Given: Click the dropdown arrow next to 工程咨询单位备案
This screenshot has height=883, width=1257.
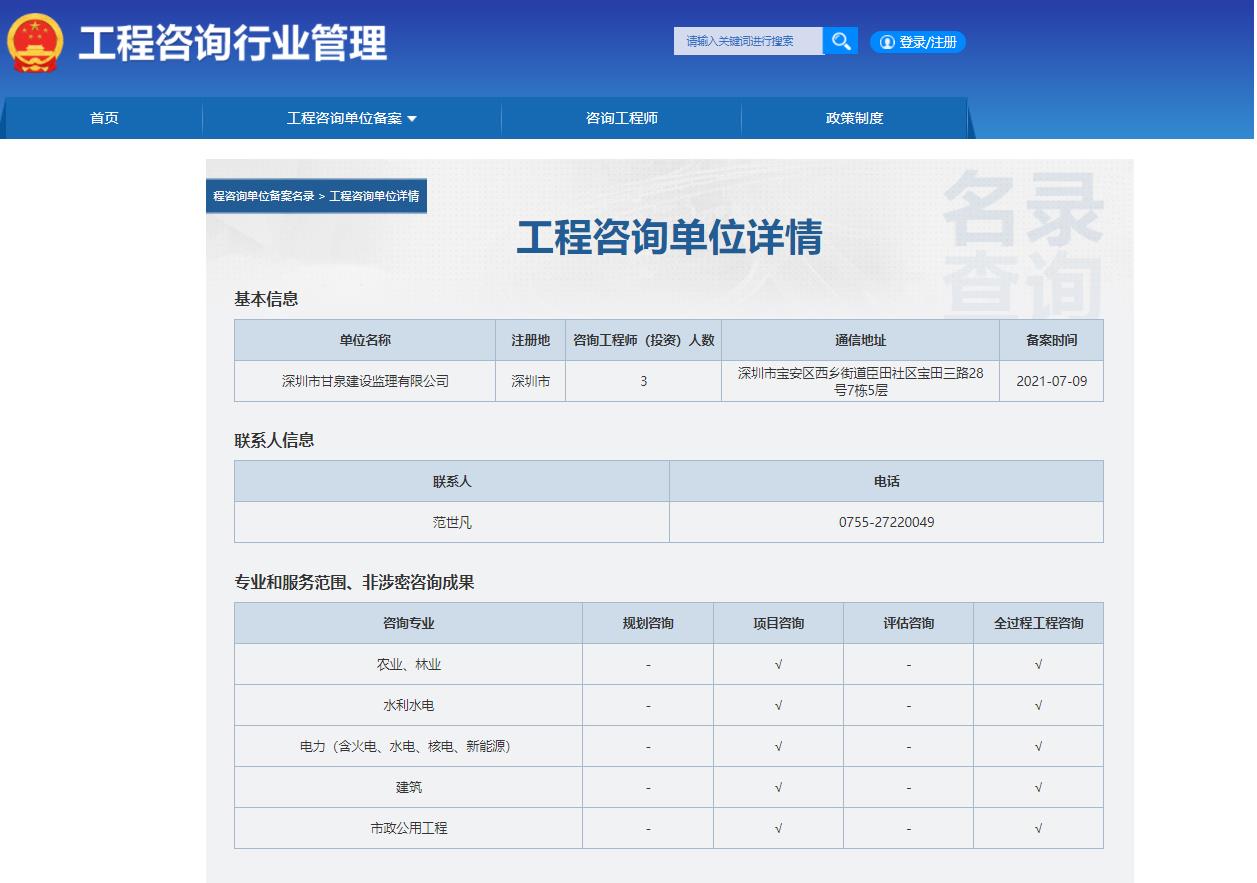Looking at the screenshot, I should (x=413, y=118).
